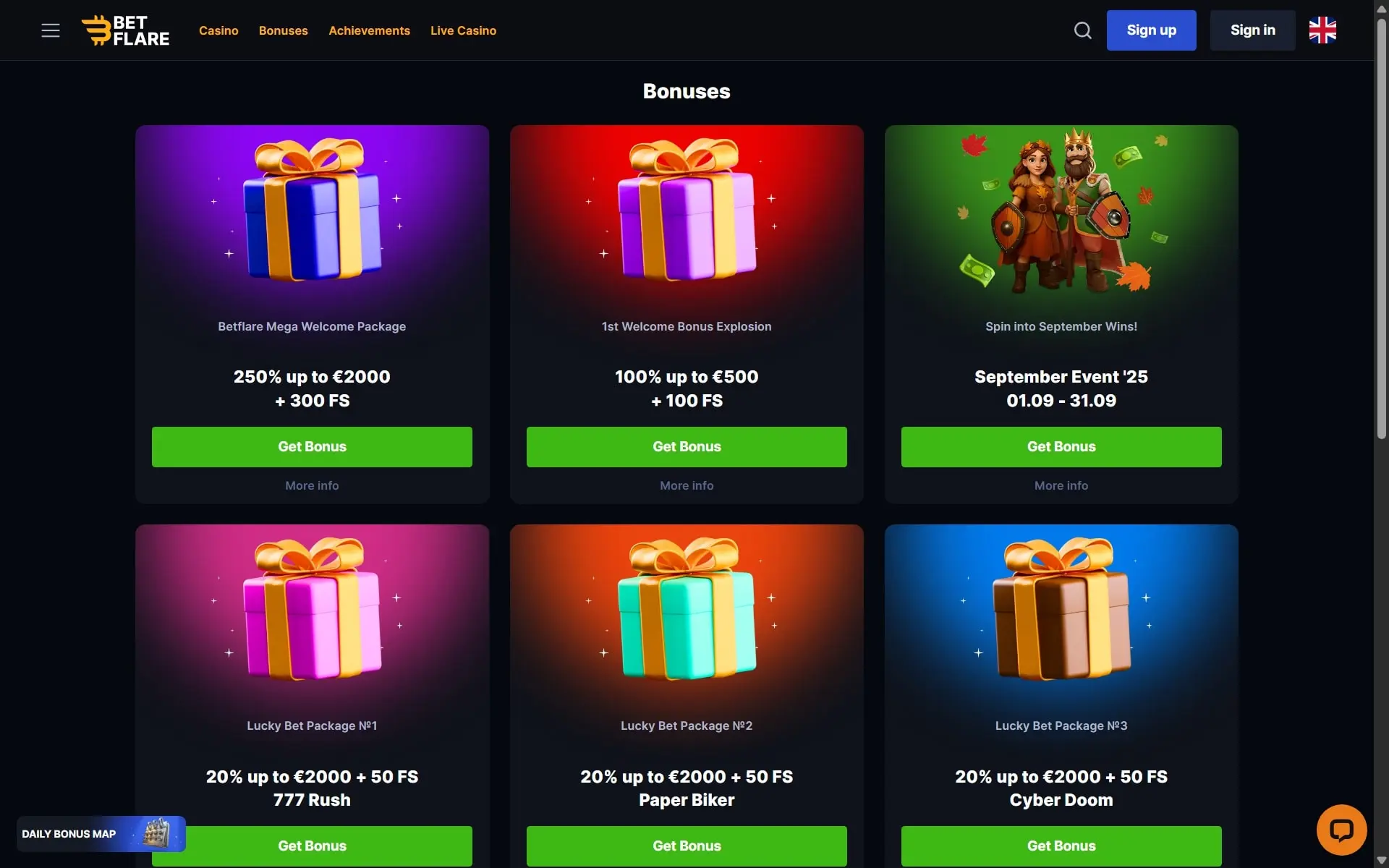Open the UK flag language selector
This screenshot has width=1389, height=868.
[x=1322, y=30]
